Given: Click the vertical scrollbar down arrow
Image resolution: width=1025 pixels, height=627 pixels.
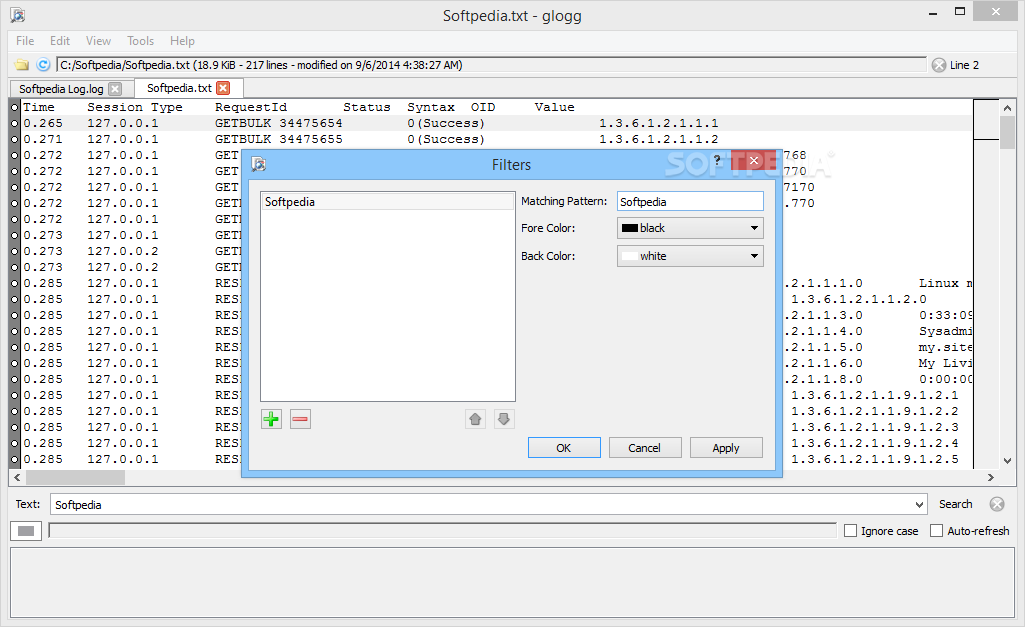Looking at the screenshot, I should (1007, 460).
